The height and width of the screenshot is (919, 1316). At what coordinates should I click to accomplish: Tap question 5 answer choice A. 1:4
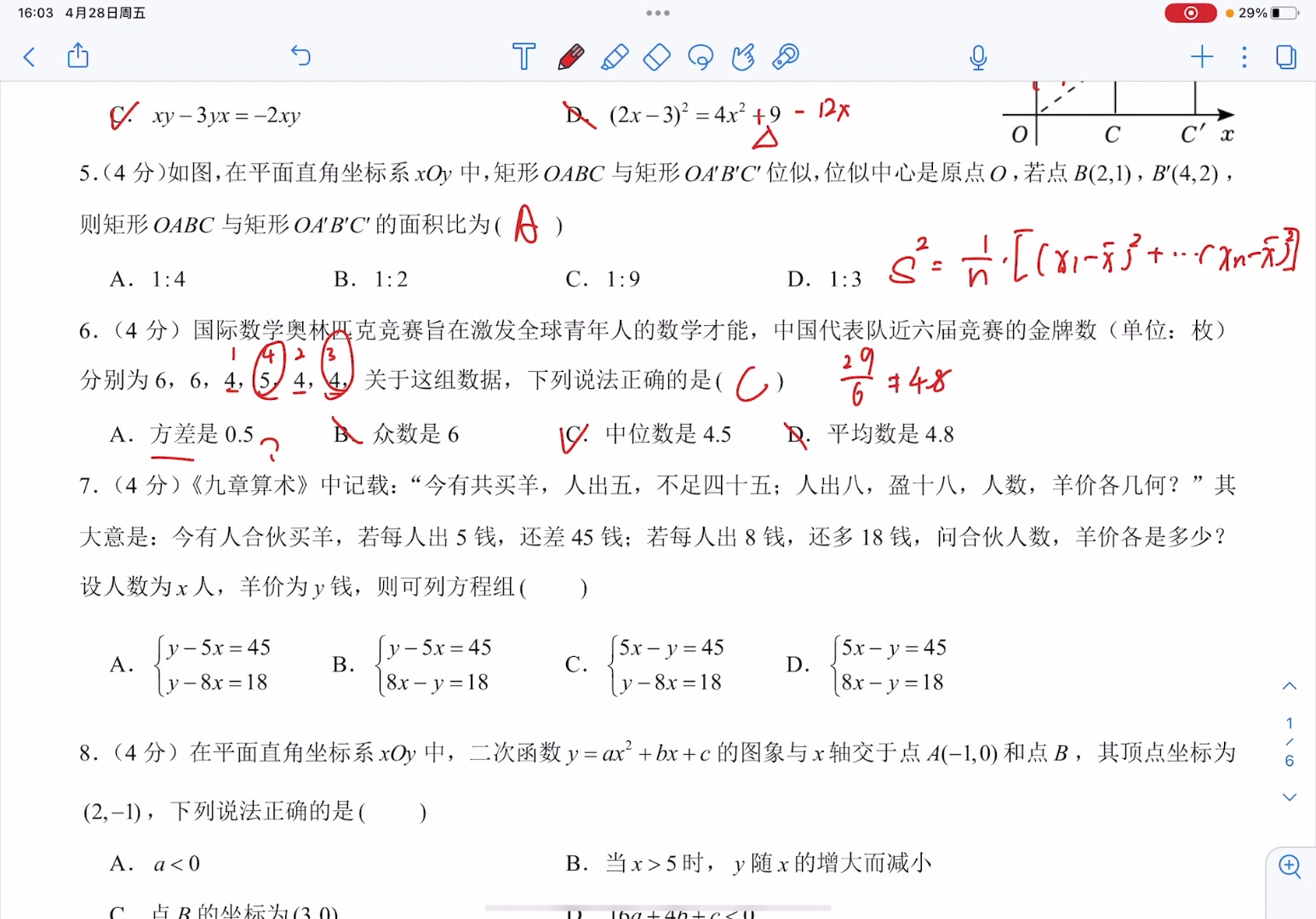147,279
